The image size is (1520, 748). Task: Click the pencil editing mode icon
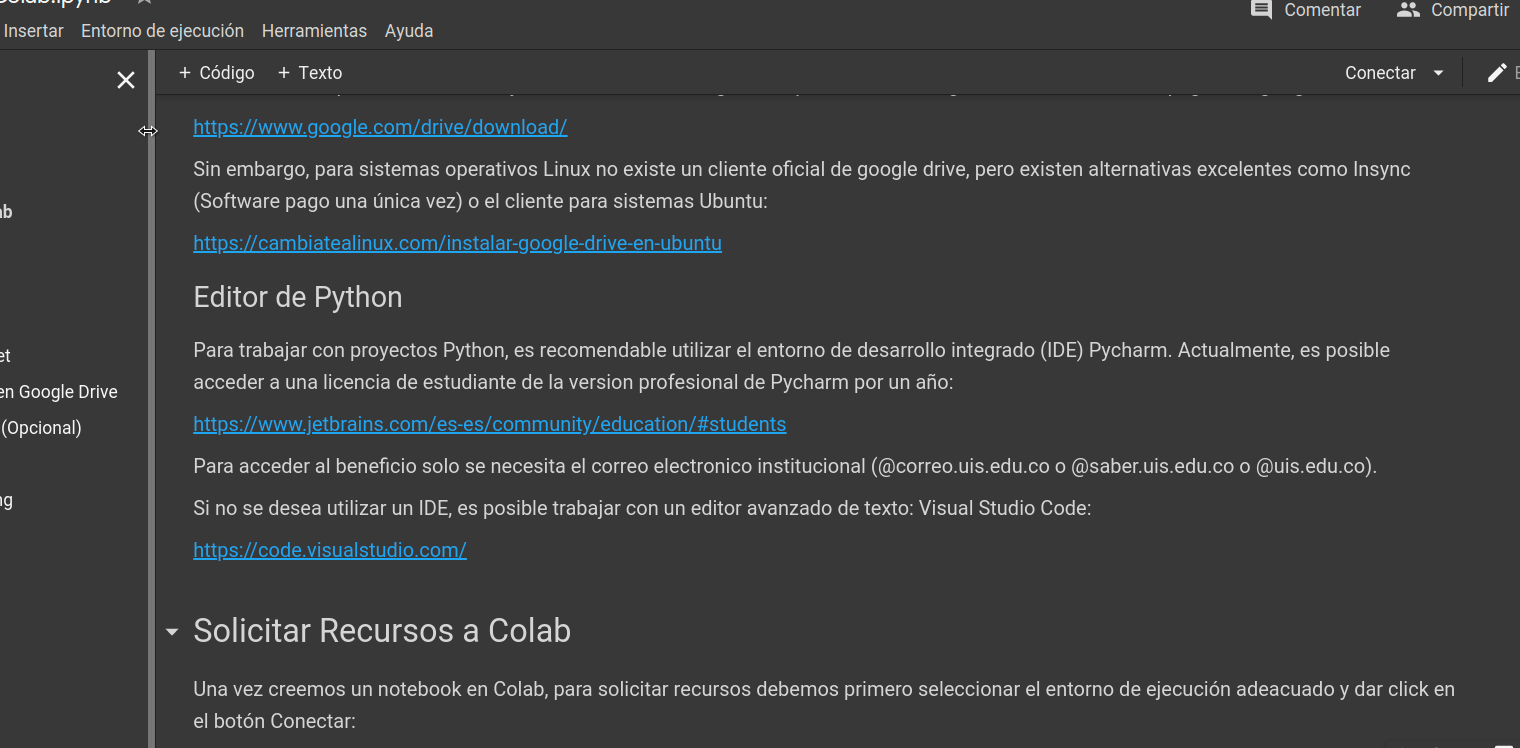point(1497,73)
